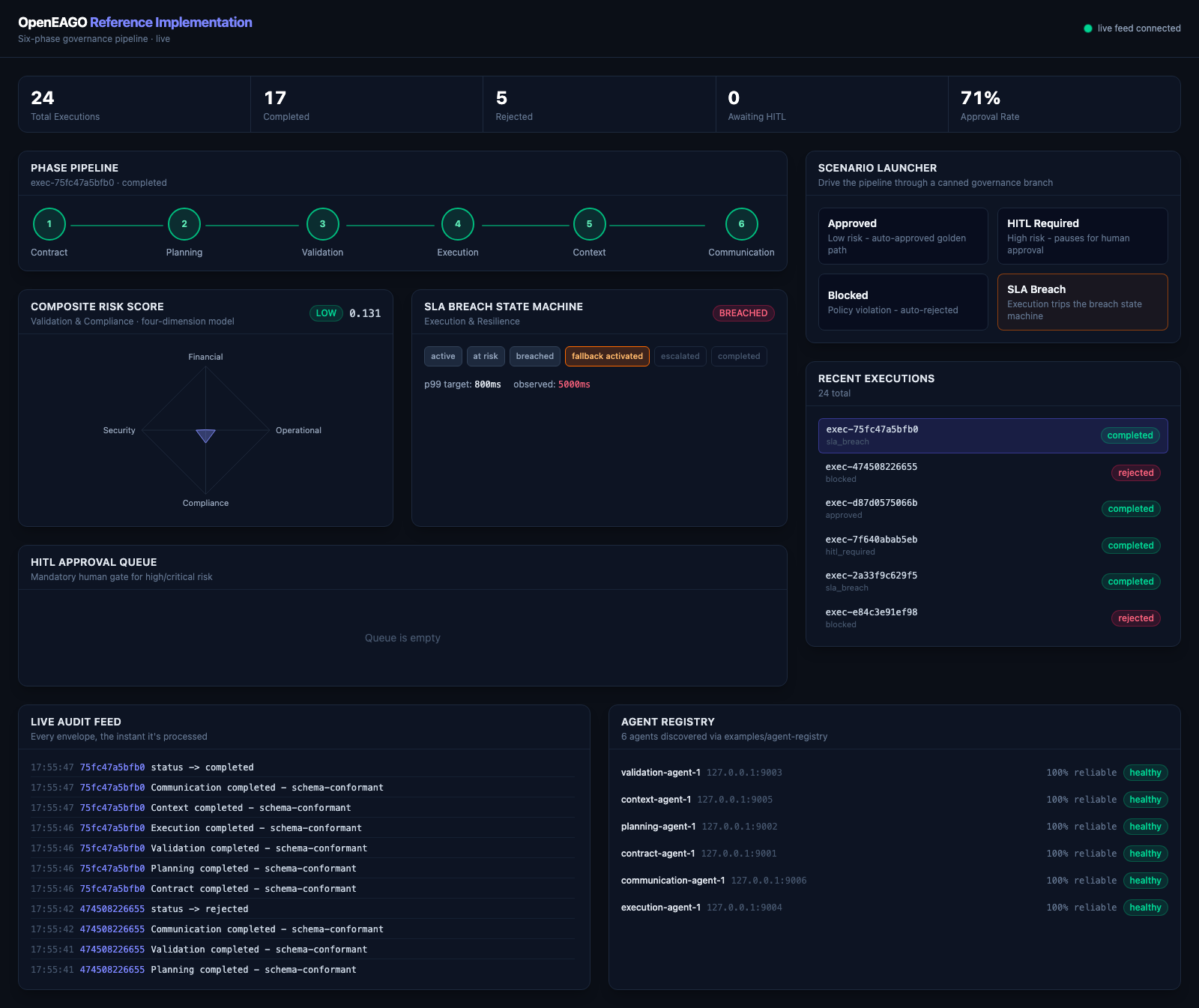
Task: Click phase 1 Contract circle
Action: 49,224
